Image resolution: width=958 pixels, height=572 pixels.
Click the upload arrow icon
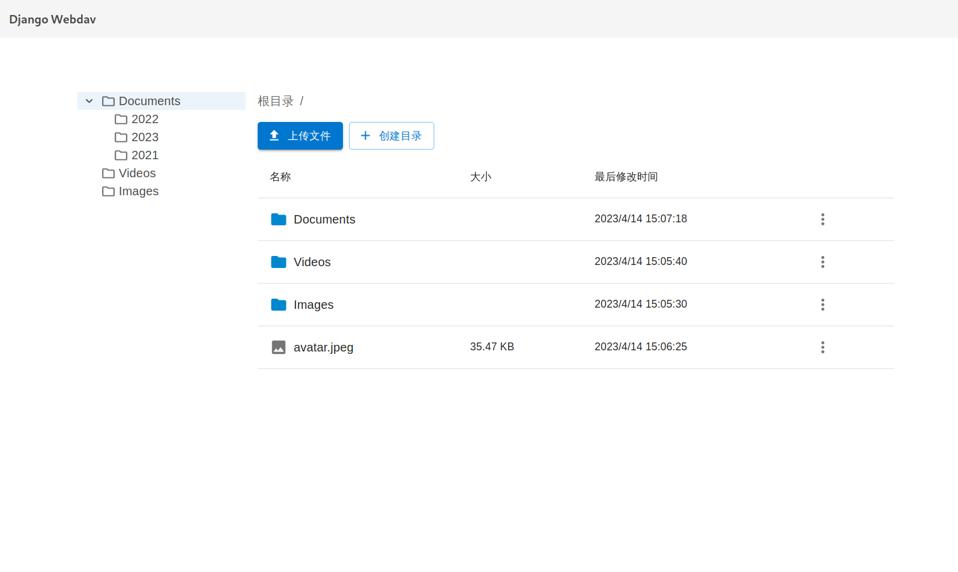click(274, 136)
